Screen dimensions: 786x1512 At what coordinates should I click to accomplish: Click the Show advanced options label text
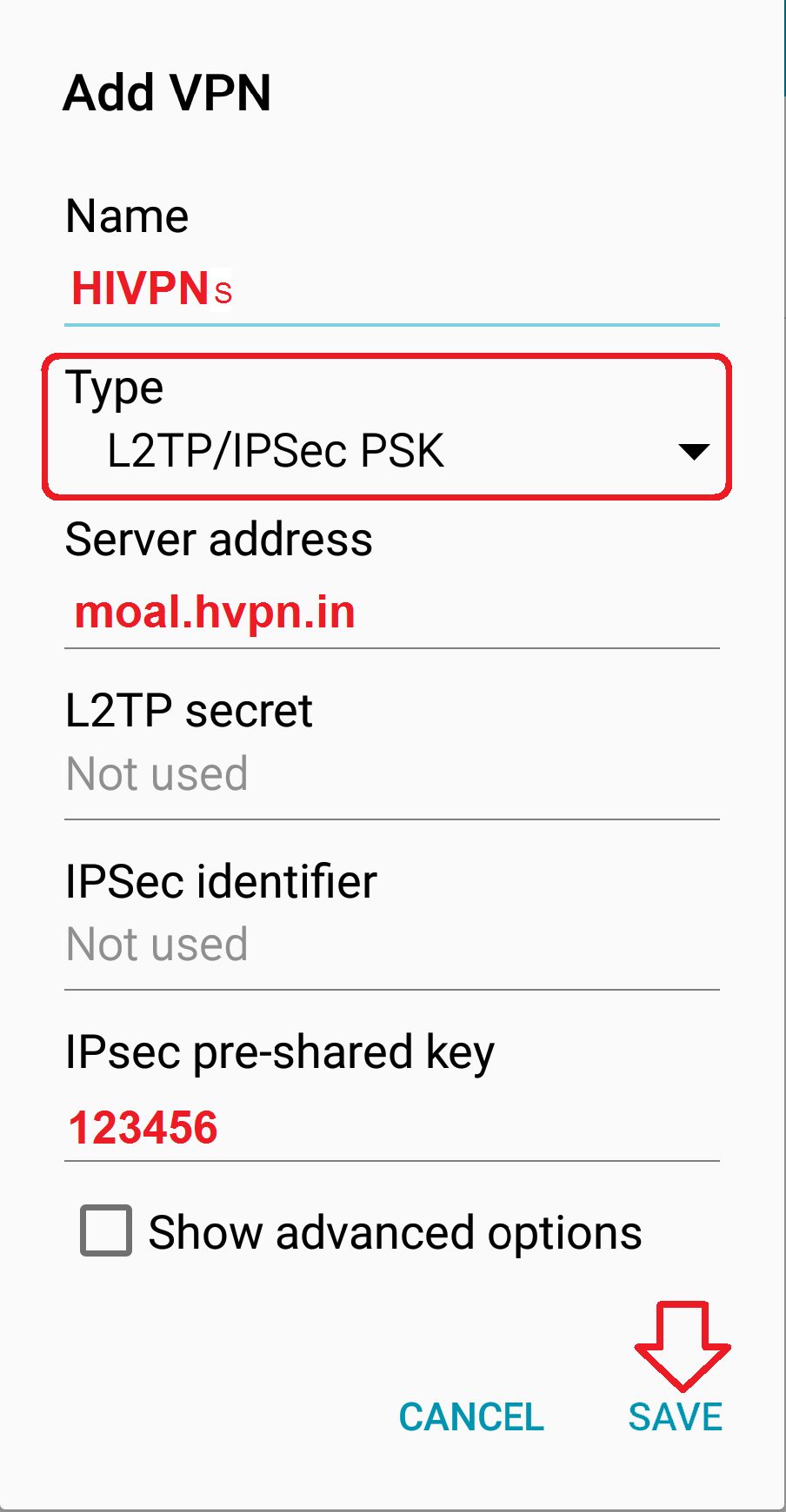pyautogui.click(x=395, y=1232)
